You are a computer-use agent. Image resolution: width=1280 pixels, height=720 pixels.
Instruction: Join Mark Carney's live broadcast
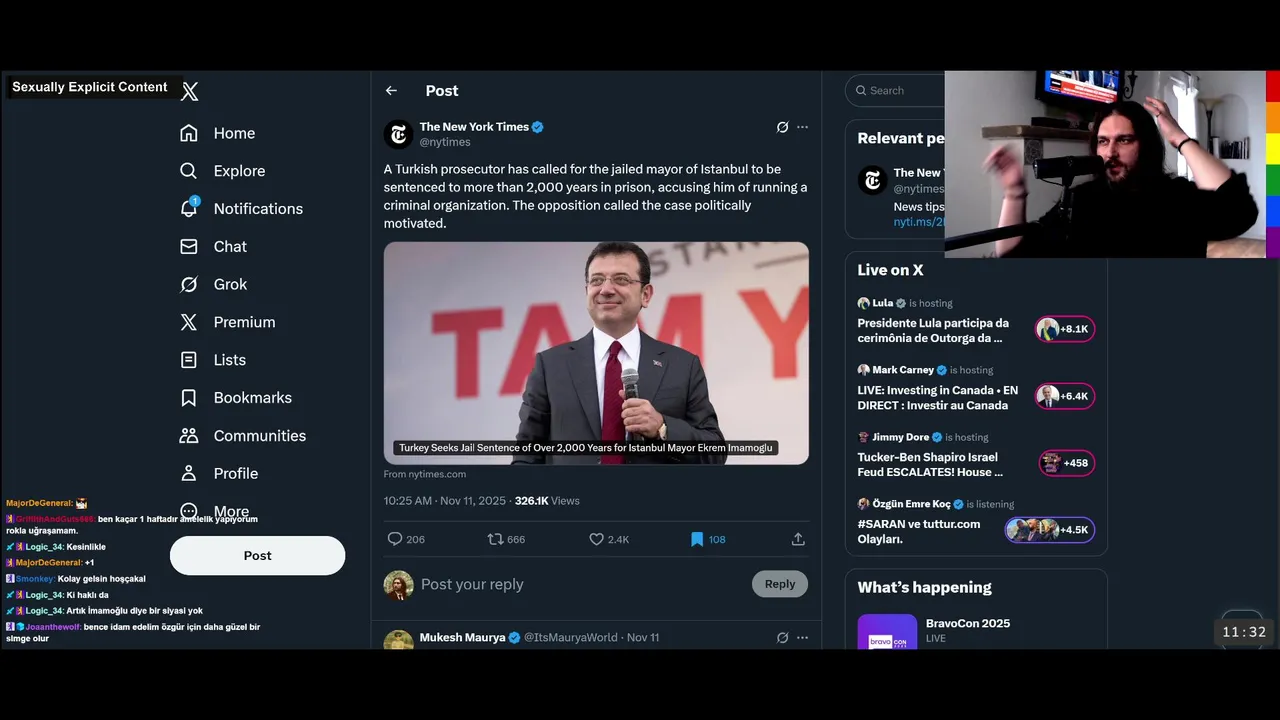[1064, 396]
